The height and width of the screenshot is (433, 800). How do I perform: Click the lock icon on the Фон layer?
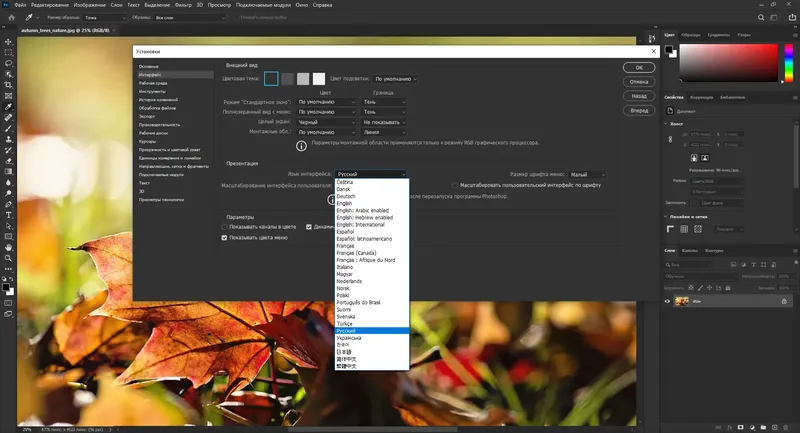784,301
